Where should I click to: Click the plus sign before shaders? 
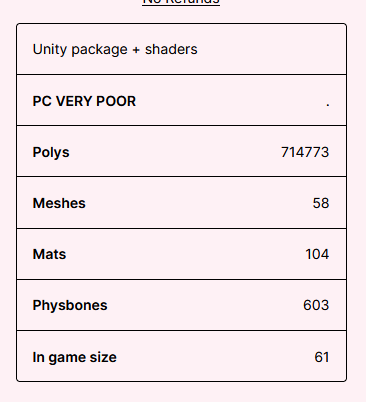[136, 50]
